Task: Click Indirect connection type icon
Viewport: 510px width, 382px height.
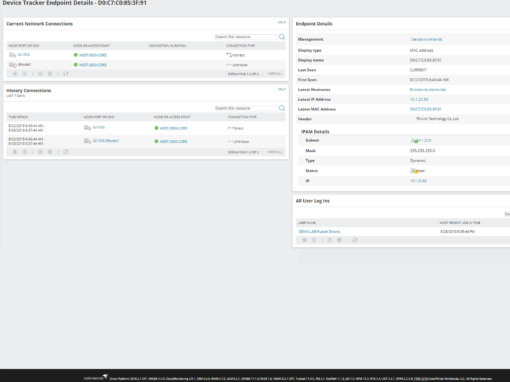Action: tap(229, 54)
